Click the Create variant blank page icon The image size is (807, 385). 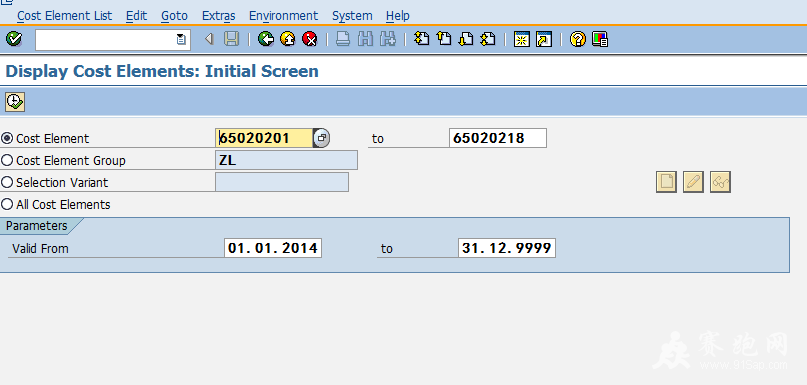(x=666, y=182)
